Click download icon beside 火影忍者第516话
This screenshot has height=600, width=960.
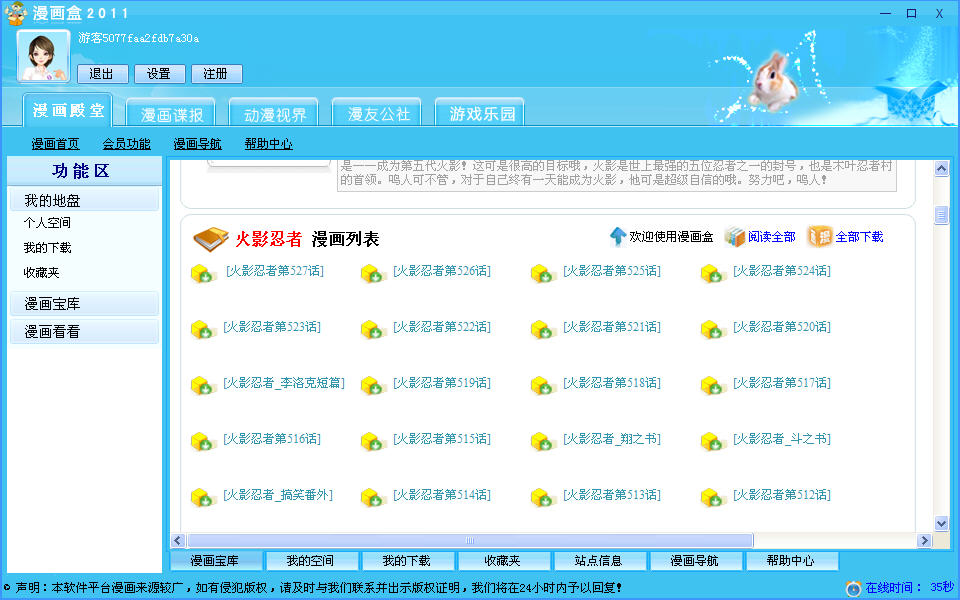203,441
